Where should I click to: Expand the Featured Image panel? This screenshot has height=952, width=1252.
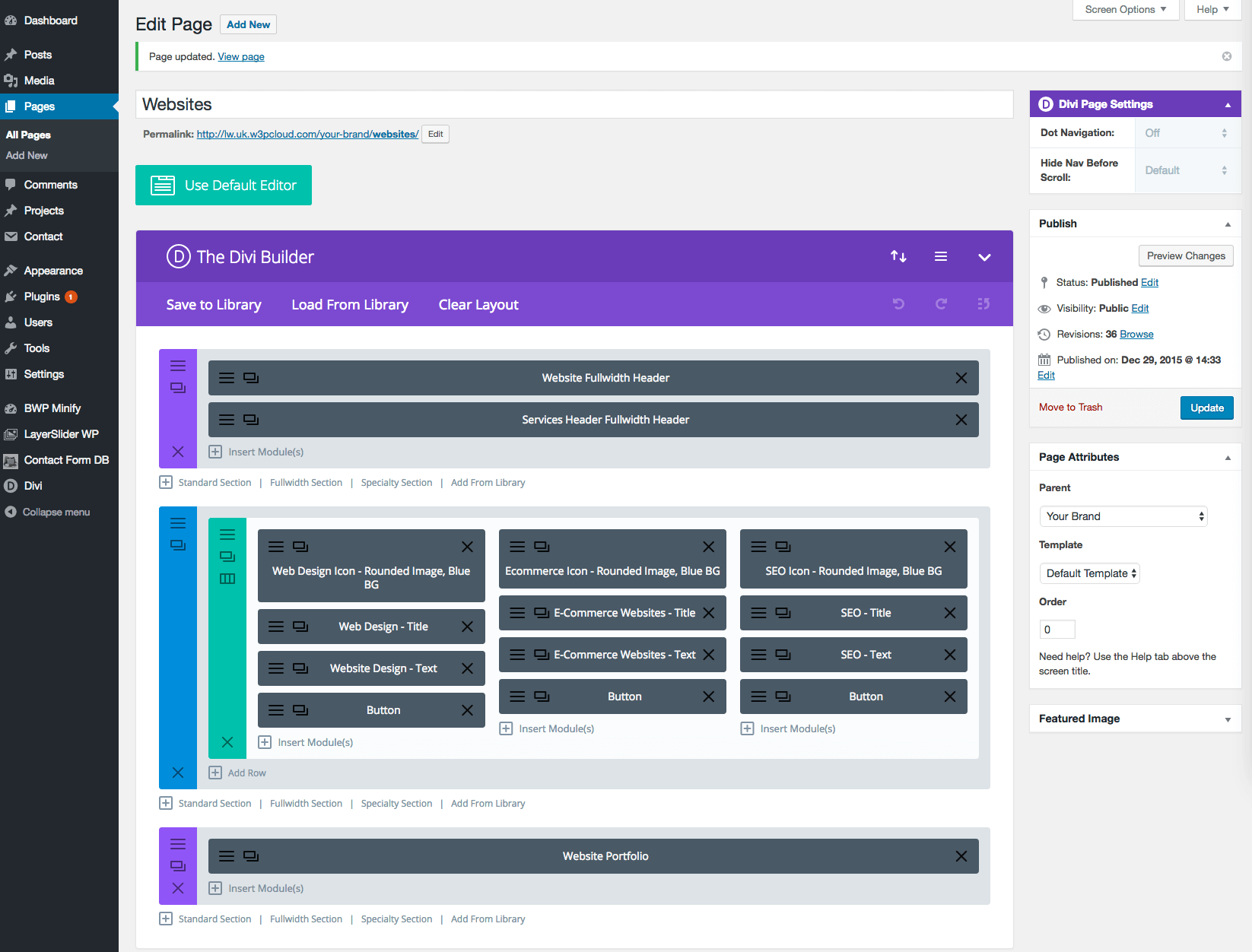(x=1227, y=719)
